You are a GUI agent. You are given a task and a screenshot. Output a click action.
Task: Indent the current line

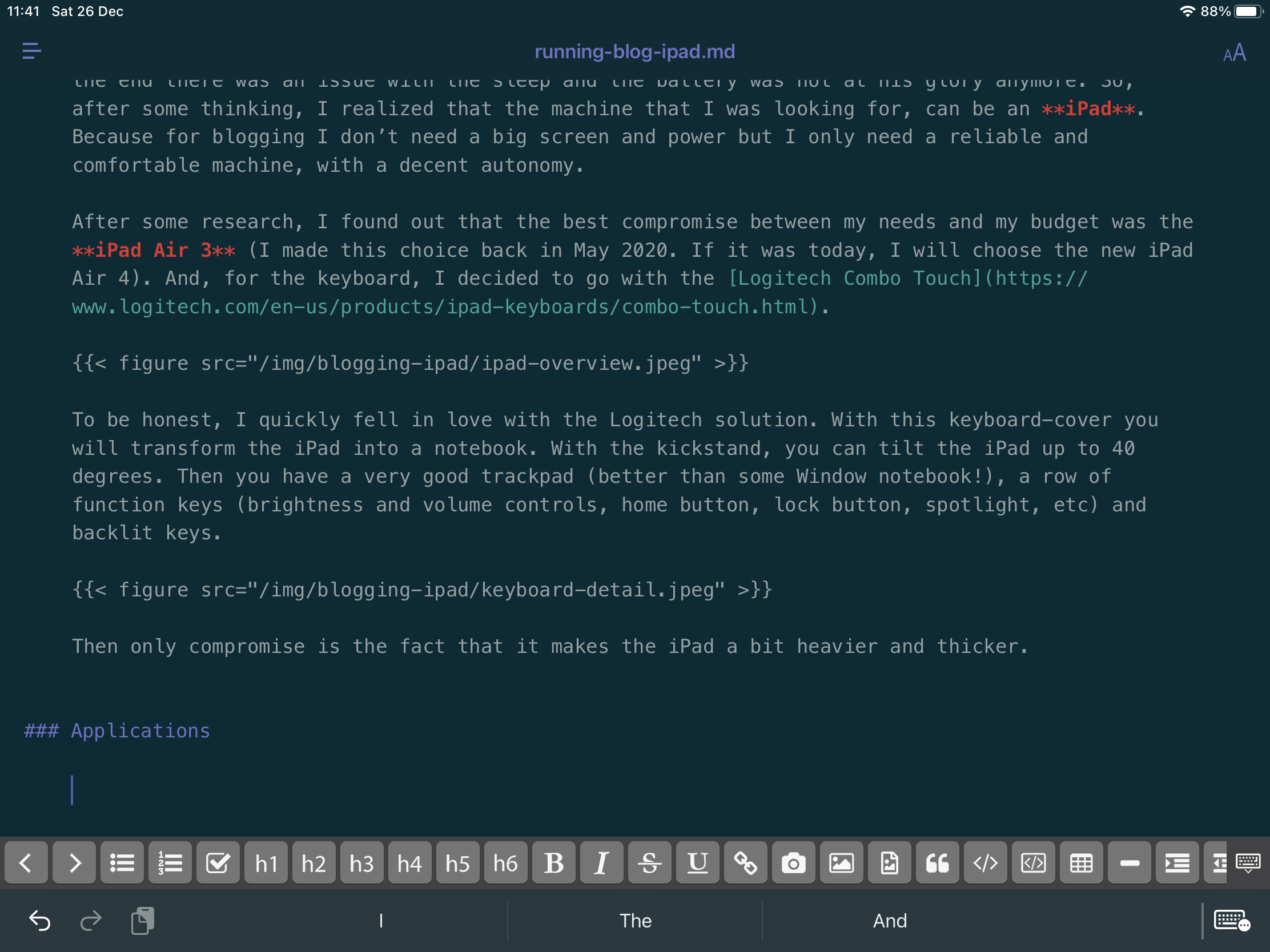click(1177, 862)
